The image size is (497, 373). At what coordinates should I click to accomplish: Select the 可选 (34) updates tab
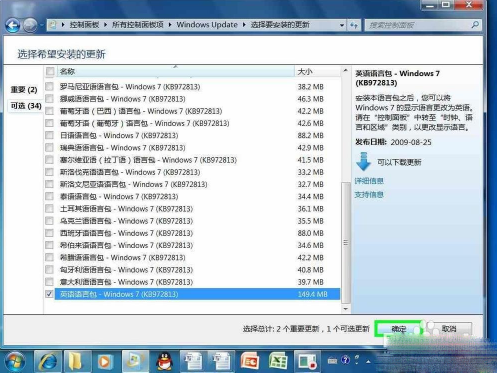26,106
